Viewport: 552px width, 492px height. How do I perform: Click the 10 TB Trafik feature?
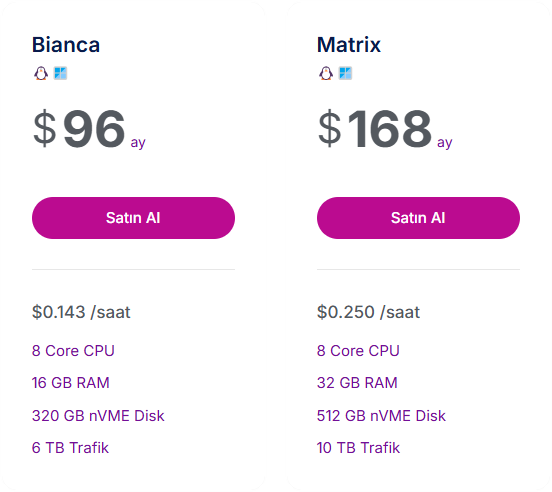(x=359, y=448)
